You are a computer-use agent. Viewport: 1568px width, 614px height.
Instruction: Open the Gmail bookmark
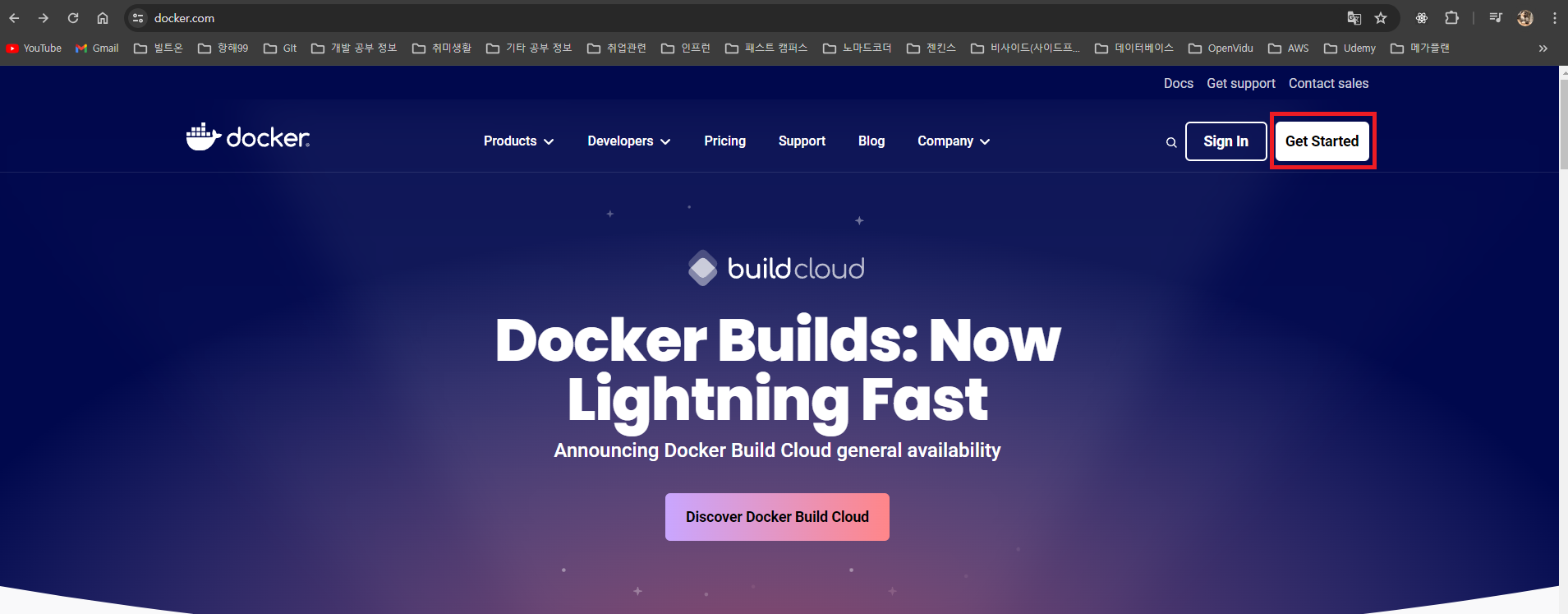coord(97,48)
